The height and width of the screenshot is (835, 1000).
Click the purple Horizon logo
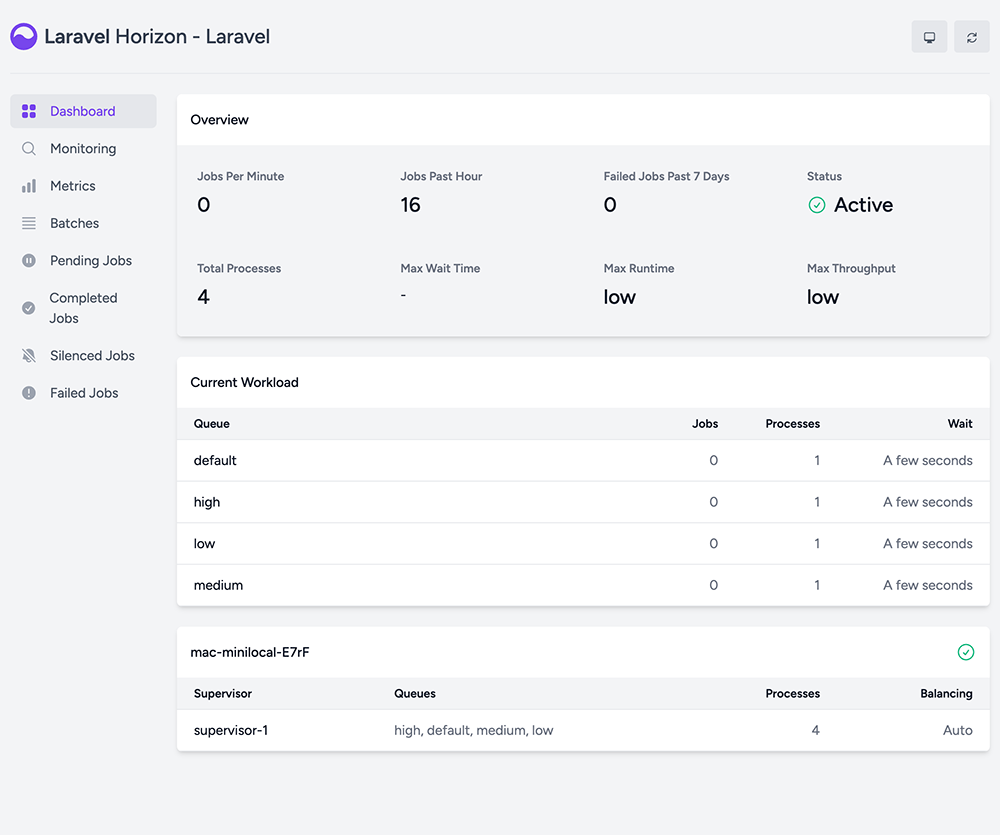(23, 36)
